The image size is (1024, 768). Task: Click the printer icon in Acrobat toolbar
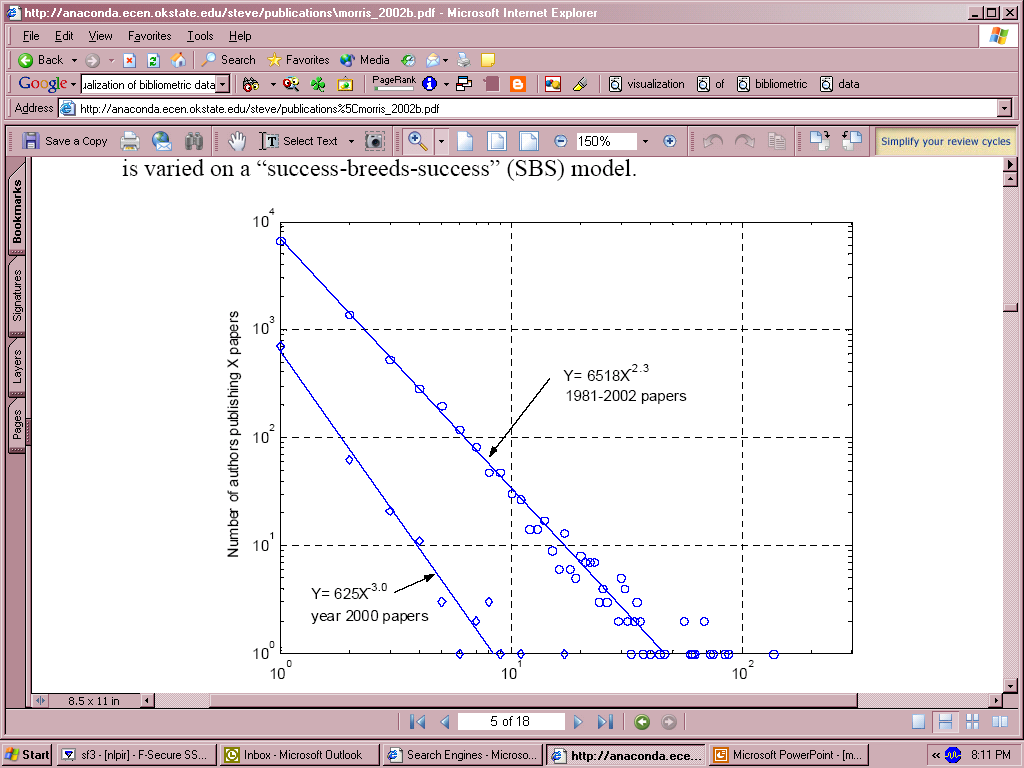(x=130, y=141)
